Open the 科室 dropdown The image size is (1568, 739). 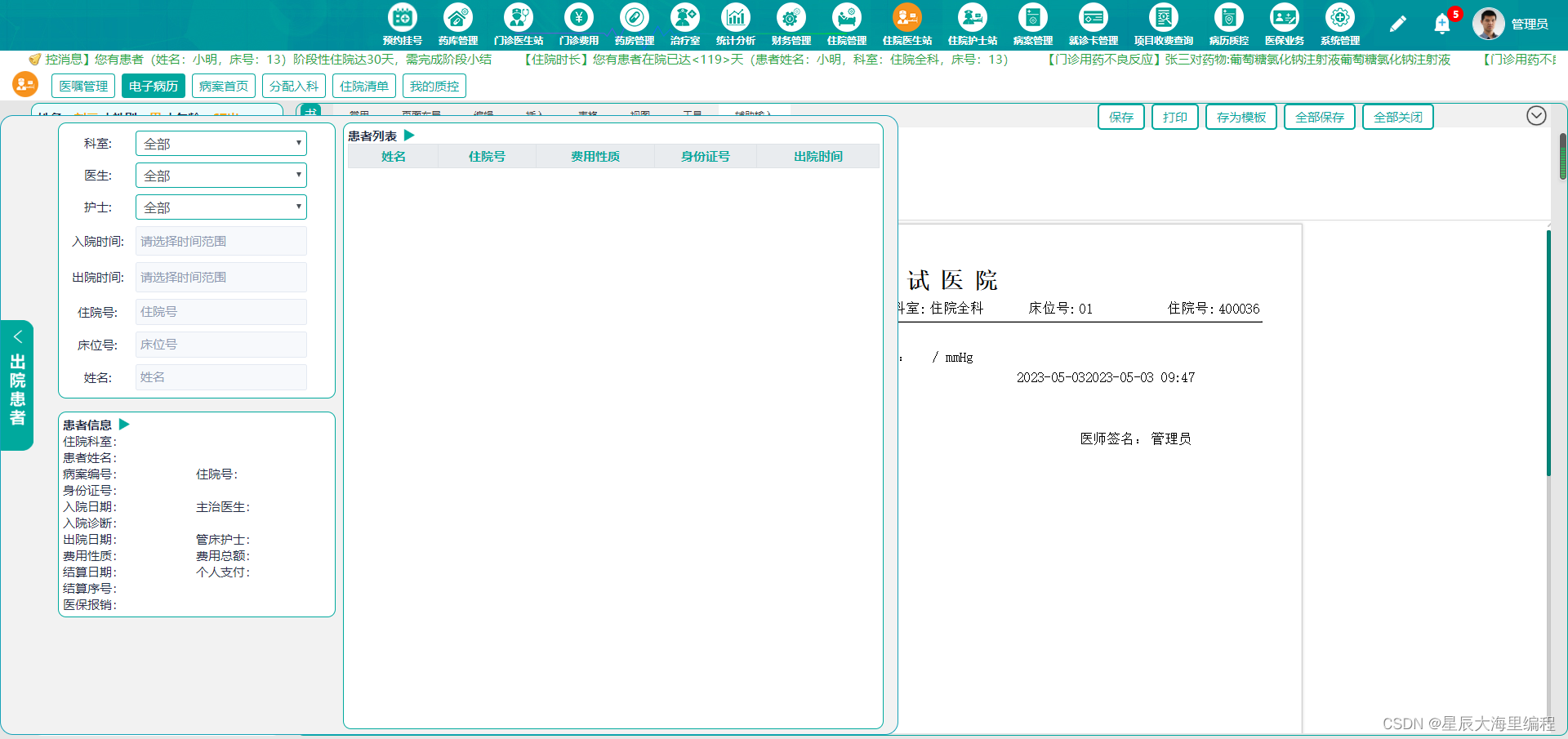221,144
